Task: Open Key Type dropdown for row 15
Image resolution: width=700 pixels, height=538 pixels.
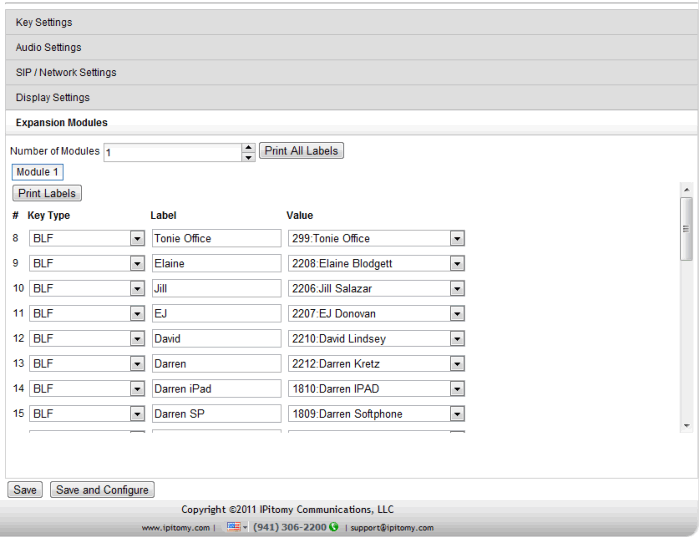Action: [87, 413]
